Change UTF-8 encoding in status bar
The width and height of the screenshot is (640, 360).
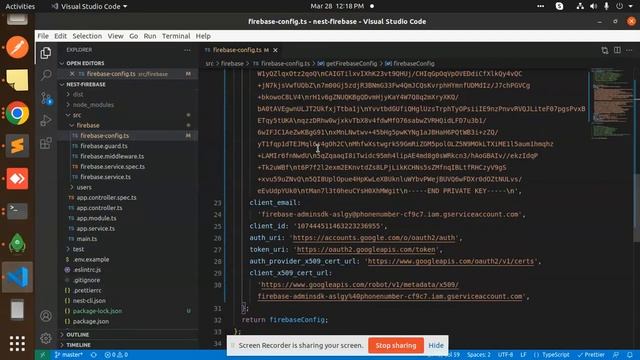505,355
